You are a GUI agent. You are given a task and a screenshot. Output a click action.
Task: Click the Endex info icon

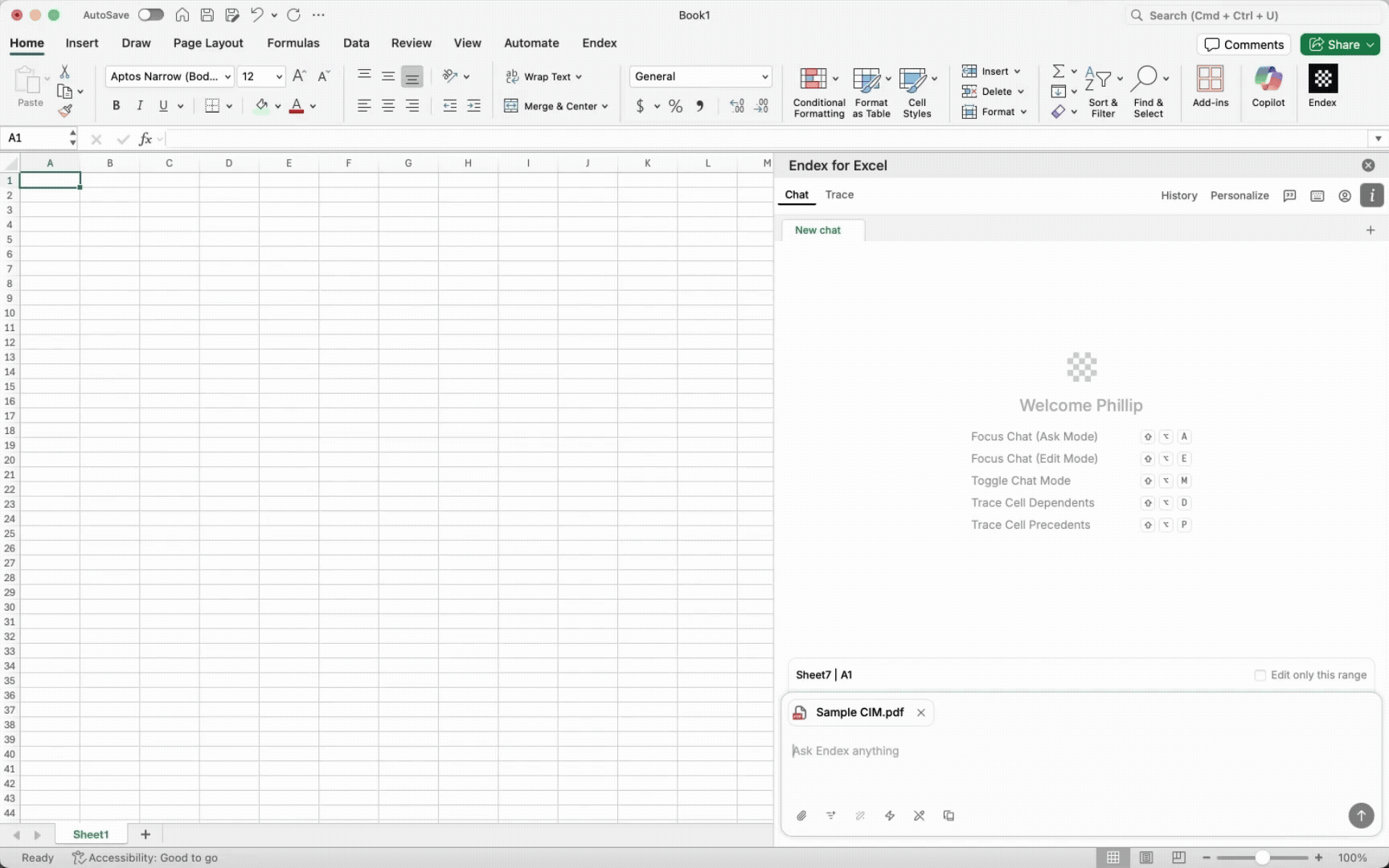pos(1372,195)
